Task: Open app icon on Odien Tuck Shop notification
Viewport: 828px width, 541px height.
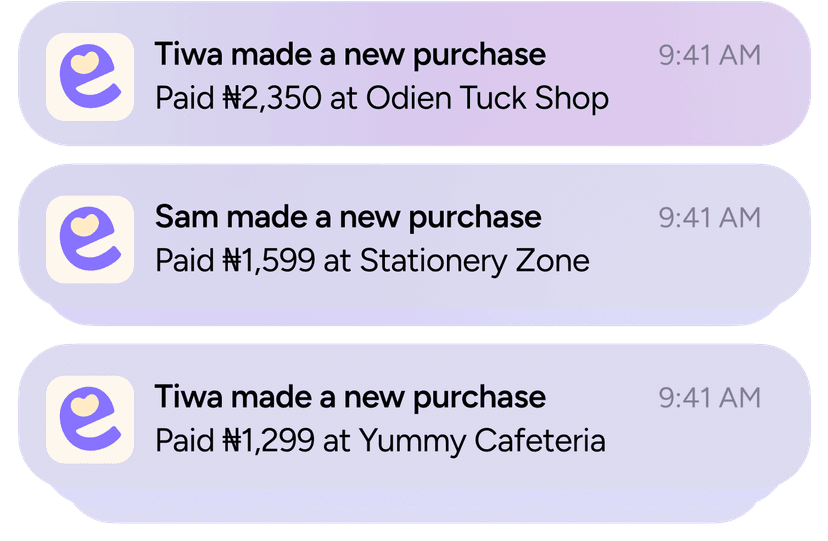Action: tap(90, 77)
